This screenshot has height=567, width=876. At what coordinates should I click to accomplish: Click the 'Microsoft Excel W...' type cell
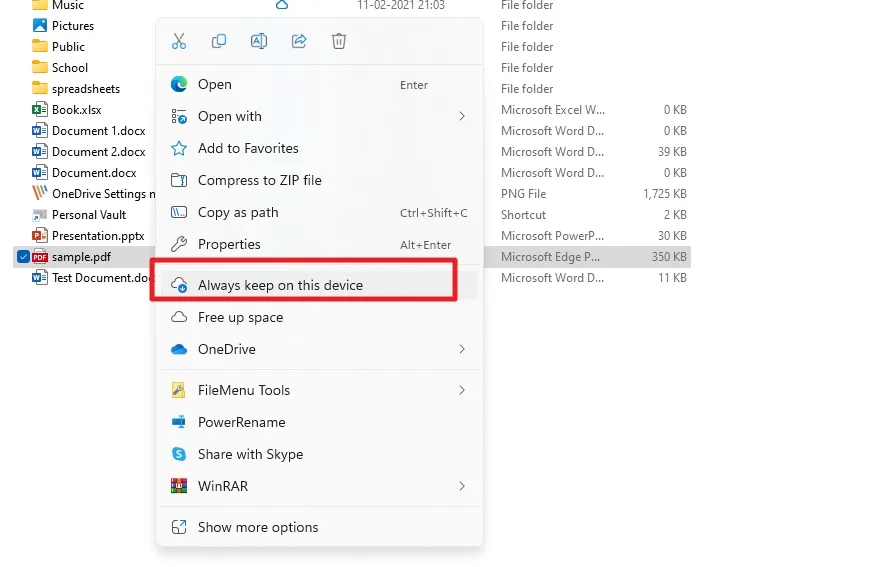click(553, 109)
